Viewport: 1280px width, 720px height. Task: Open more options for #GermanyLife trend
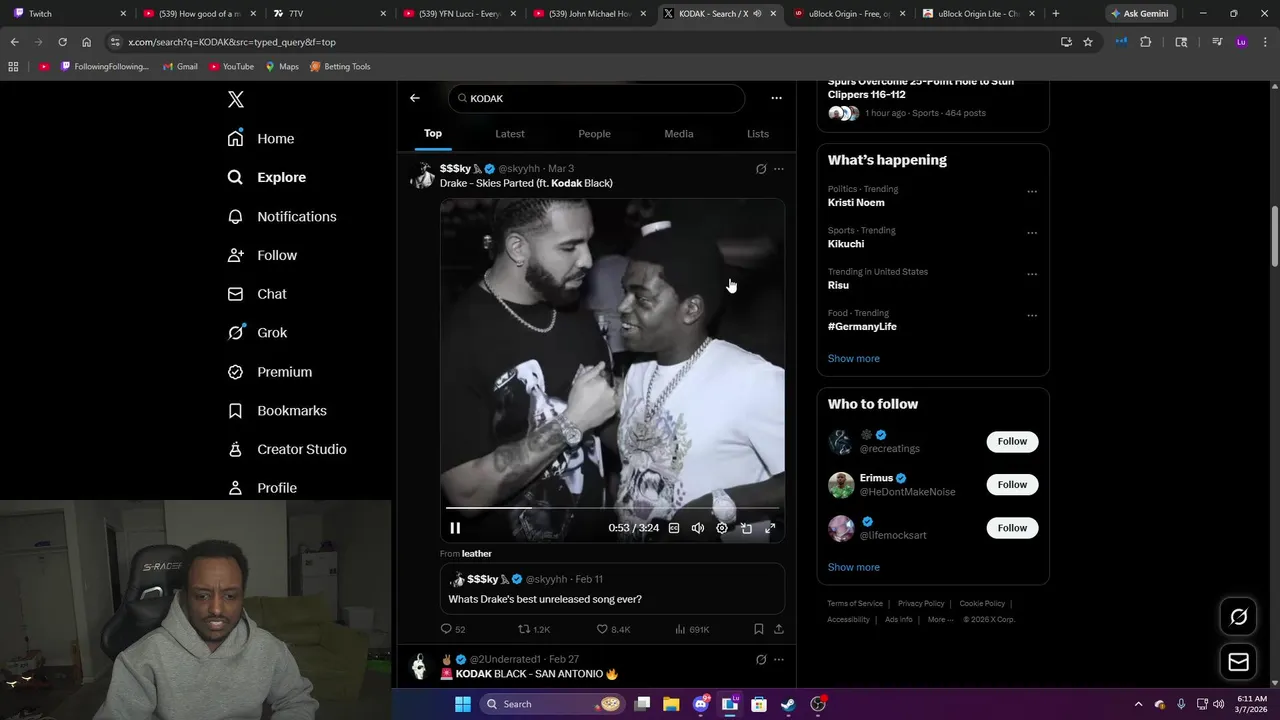1032,315
